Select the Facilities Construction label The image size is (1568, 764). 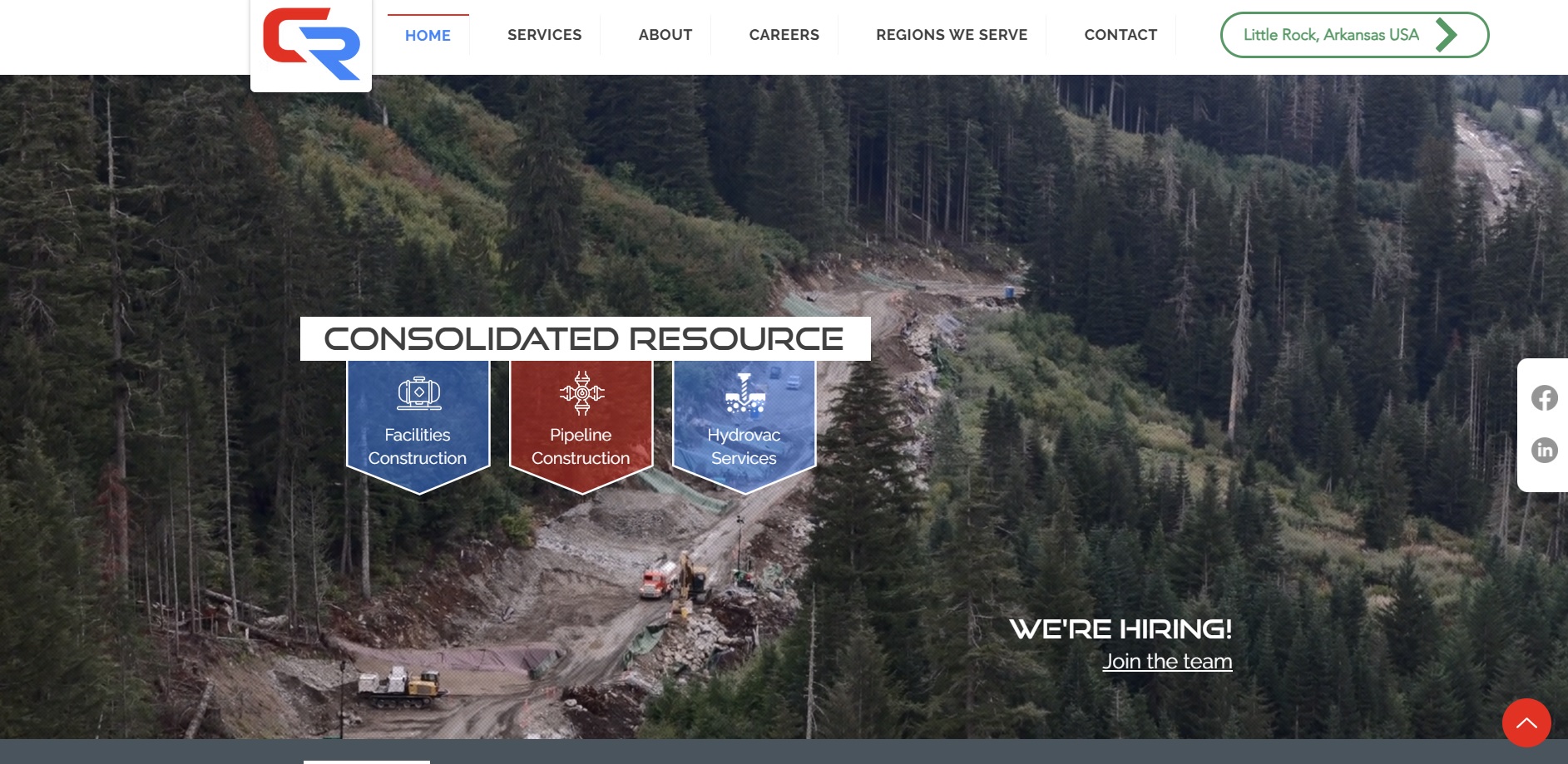418,446
